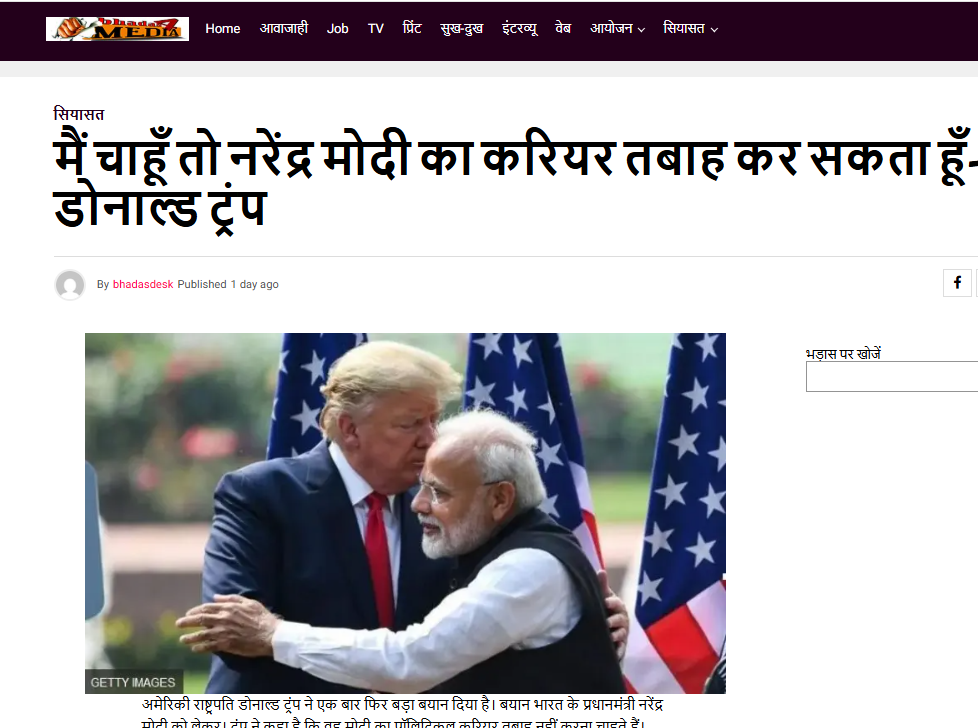Click the author avatar icon
This screenshot has height=728, width=978.
tap(70, 284)
